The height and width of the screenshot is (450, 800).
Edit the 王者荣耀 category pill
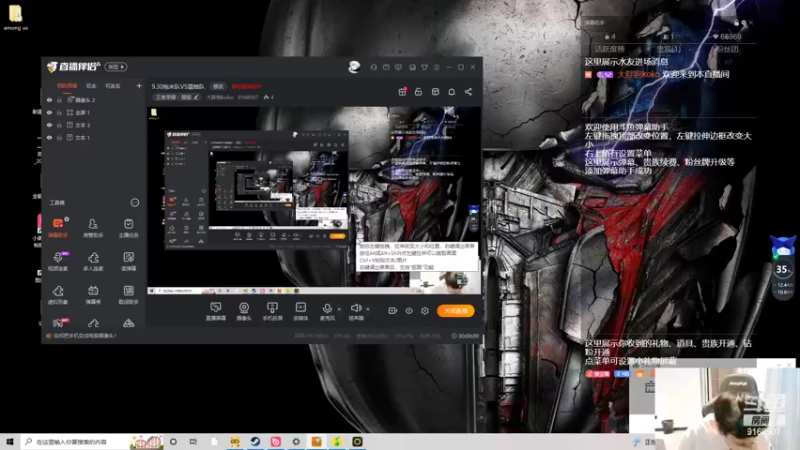(x=177, y=97)
